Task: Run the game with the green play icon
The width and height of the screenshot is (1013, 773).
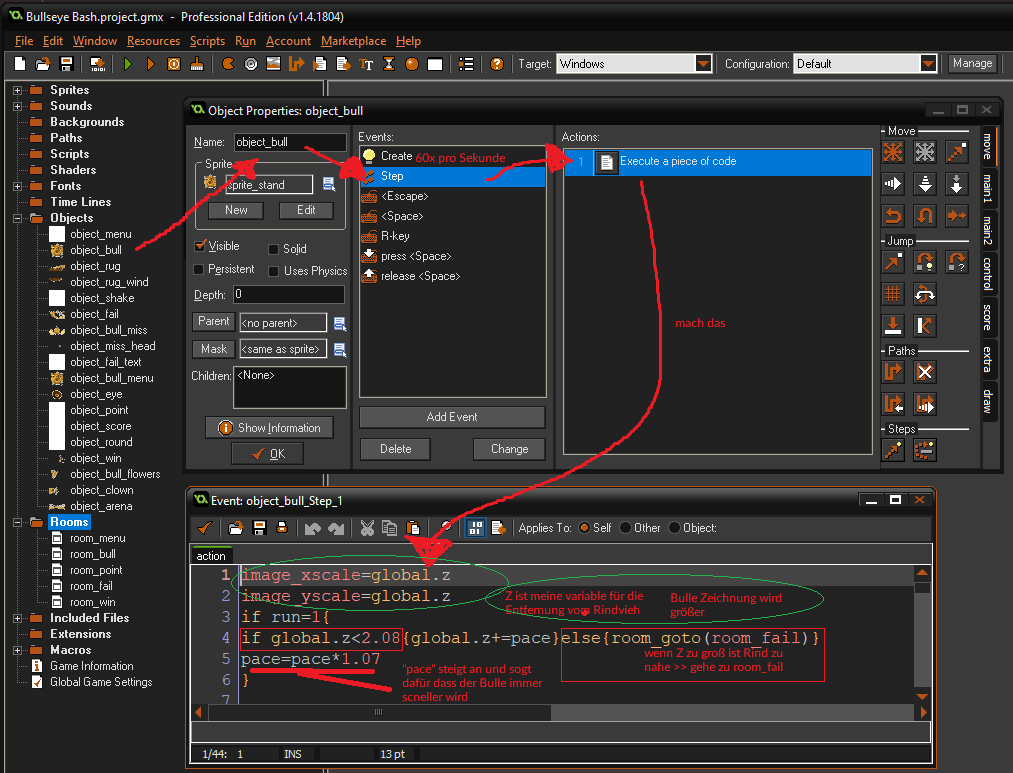Action: [x=129, y=63]
